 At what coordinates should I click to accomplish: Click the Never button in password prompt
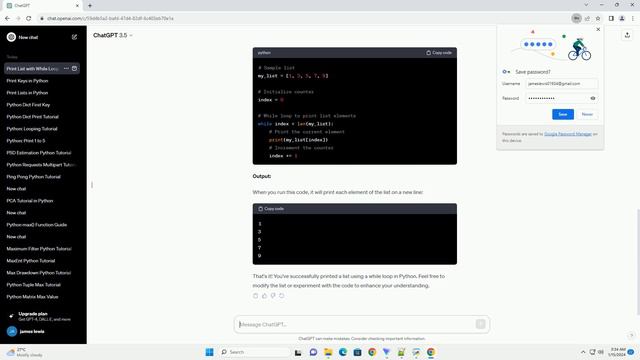pyautogui.click(x=587, y=114)
